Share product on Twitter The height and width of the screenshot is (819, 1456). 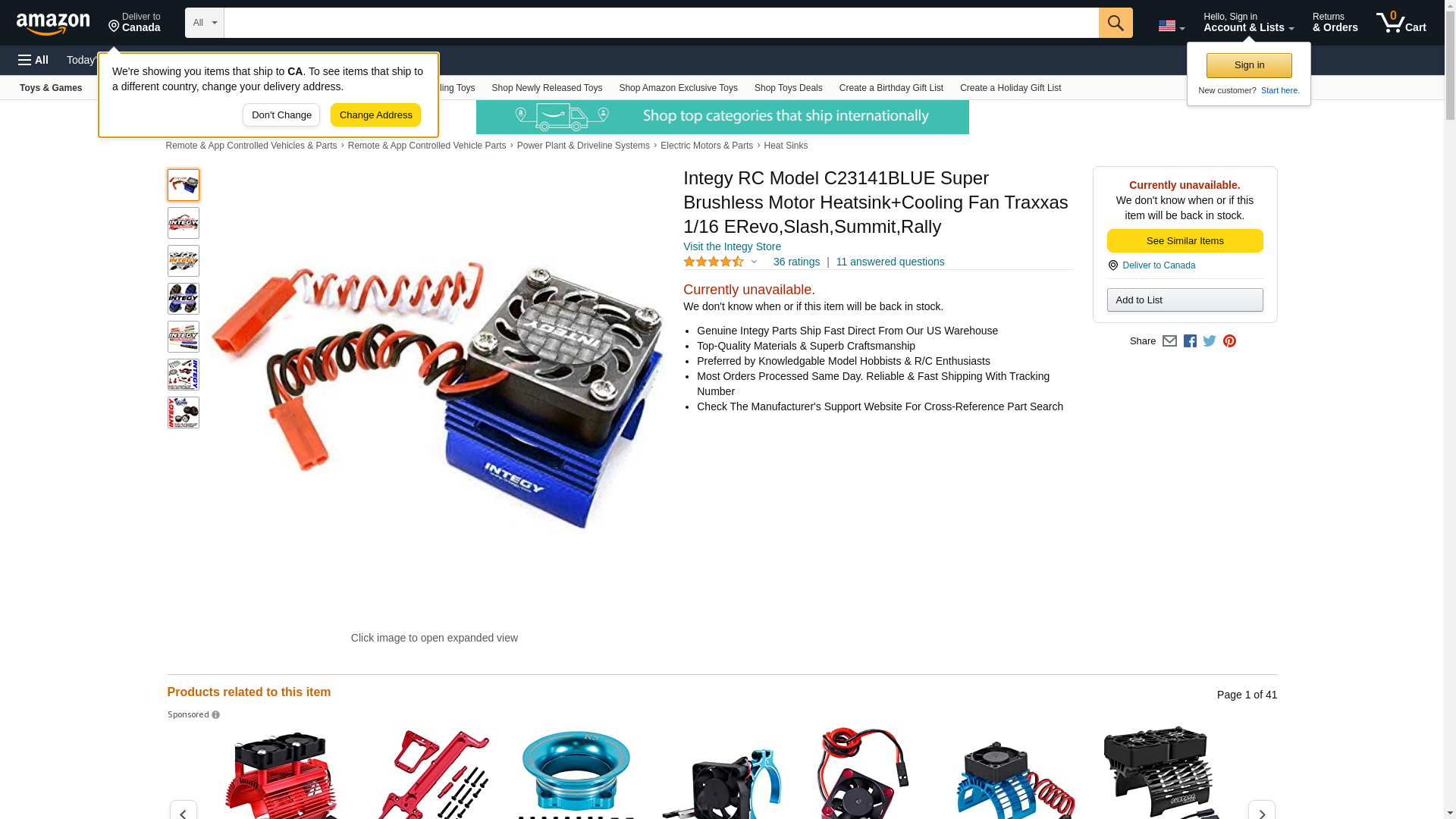coord(1210,341)
